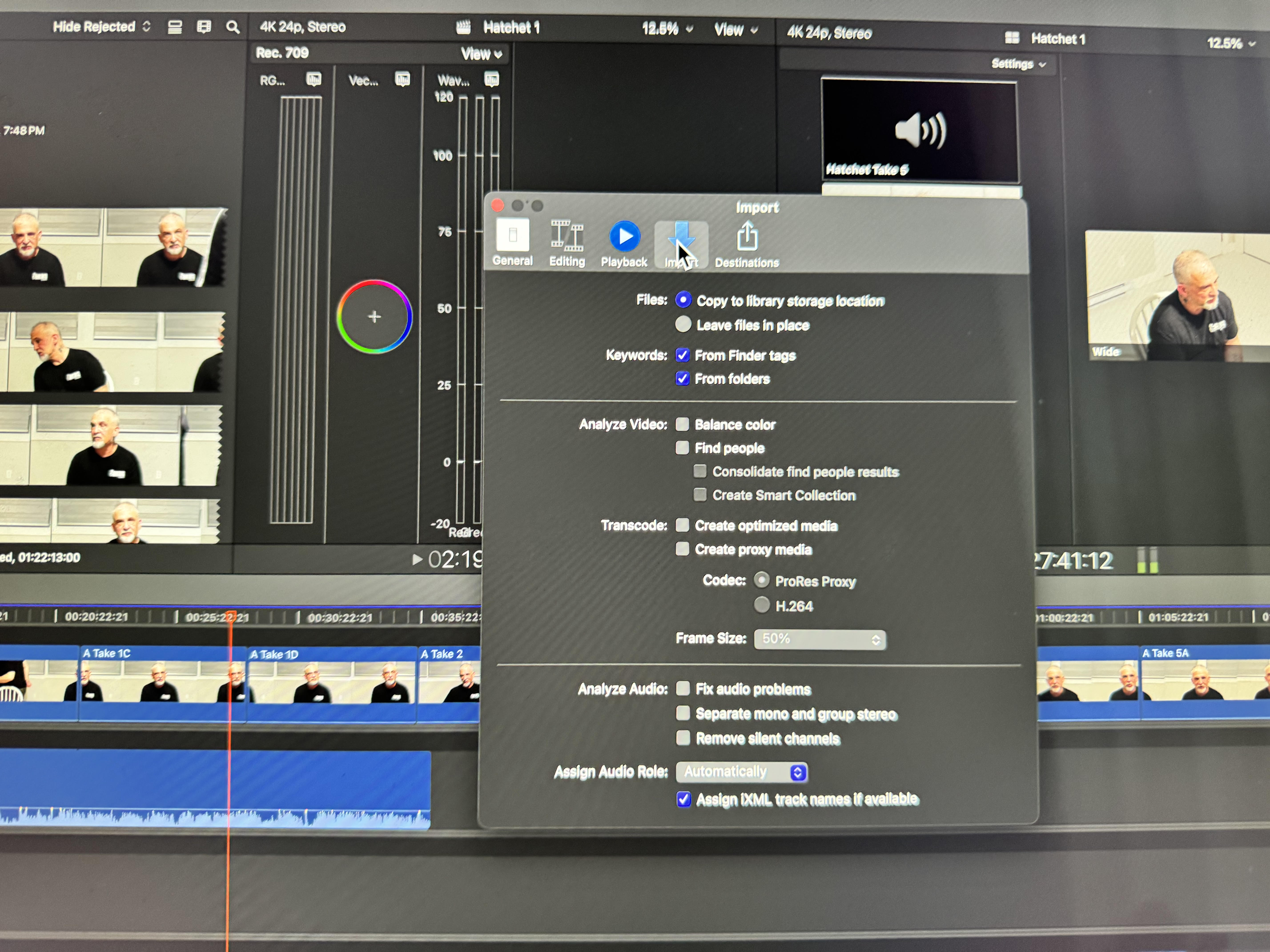Click the waveform scope settings icon
Viewport: 1270px width, 952px height.
(491, 79)
